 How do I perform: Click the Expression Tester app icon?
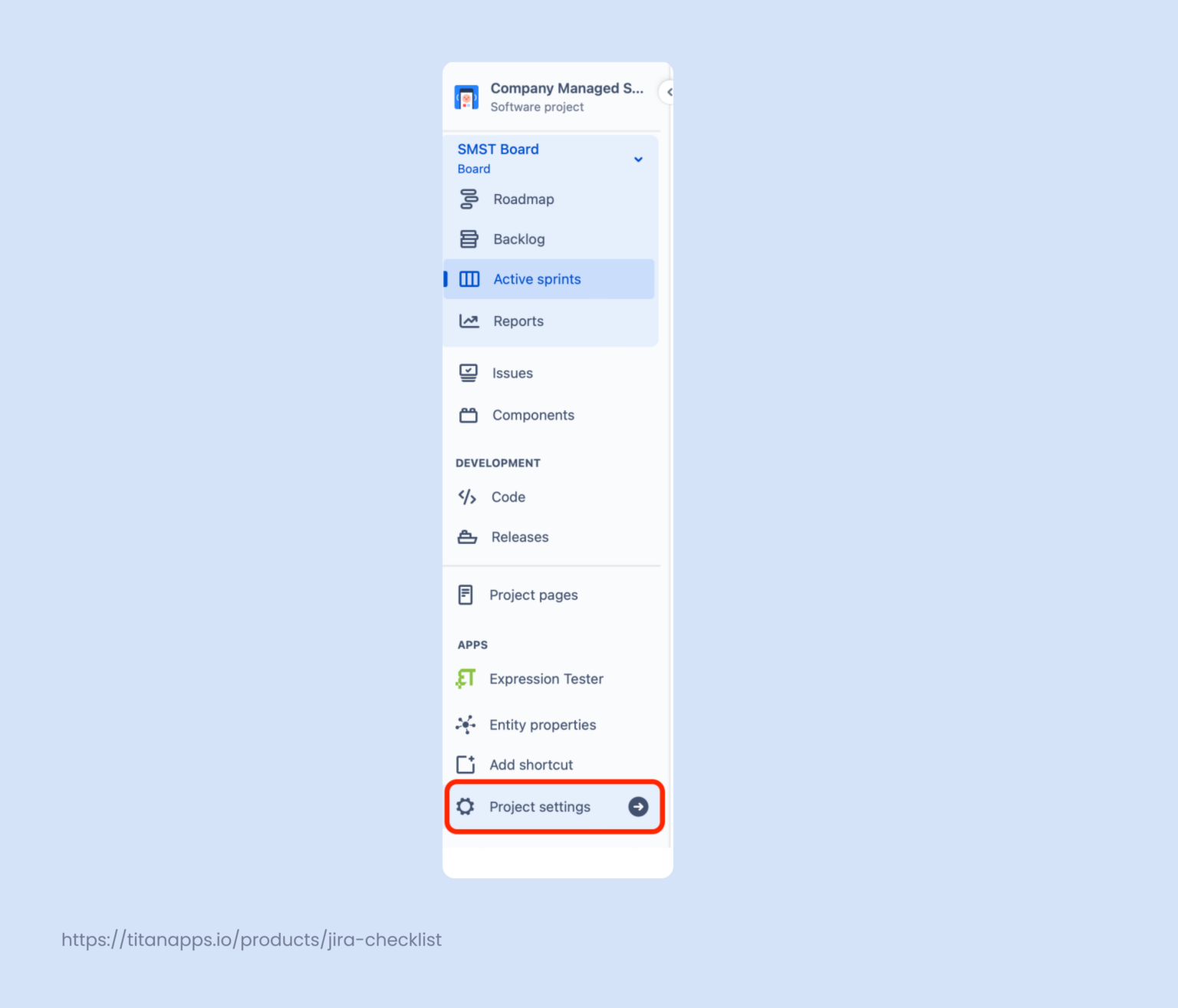coord(465,678)
